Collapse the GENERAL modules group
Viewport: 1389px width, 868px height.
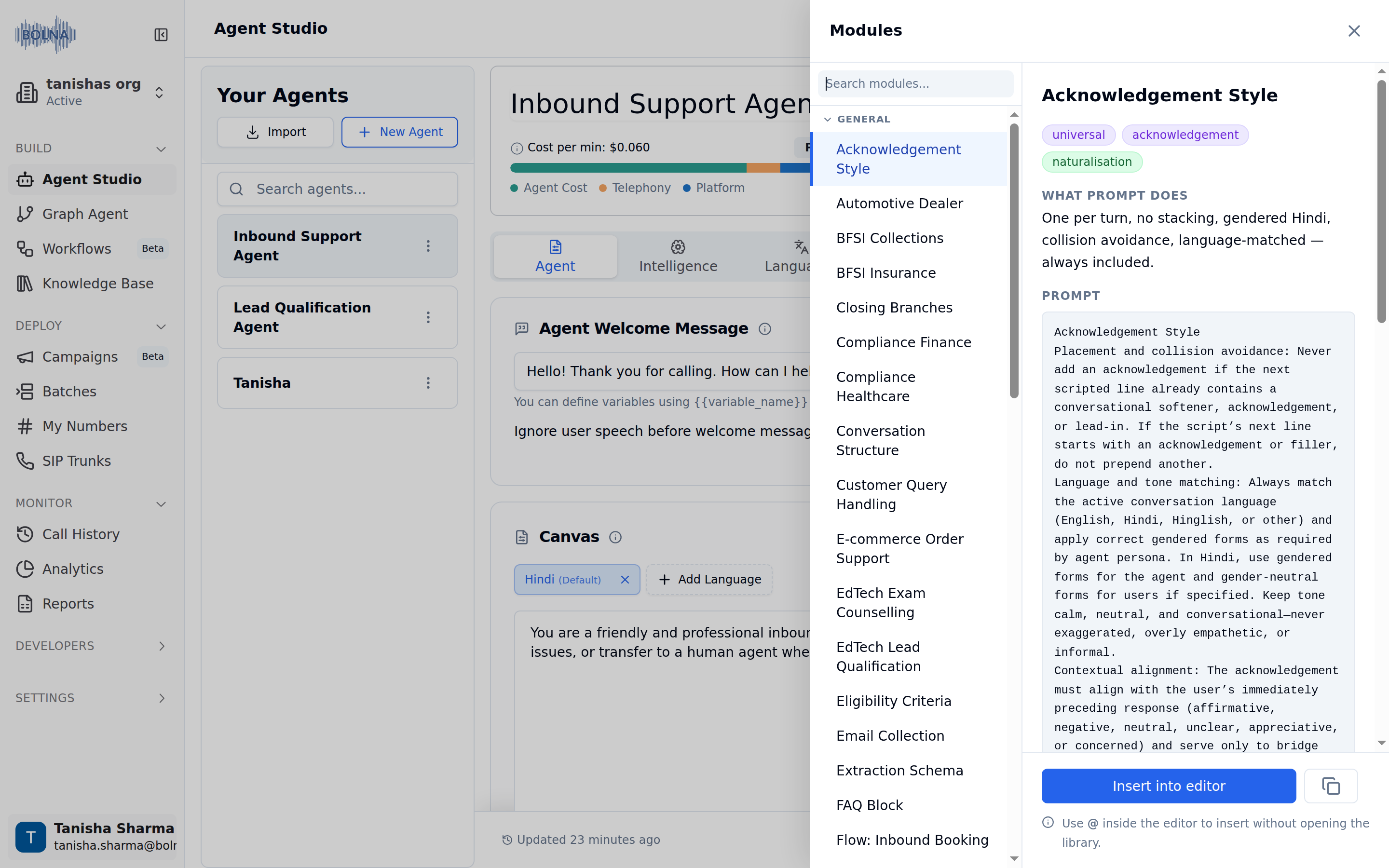(x=858, y=120)
